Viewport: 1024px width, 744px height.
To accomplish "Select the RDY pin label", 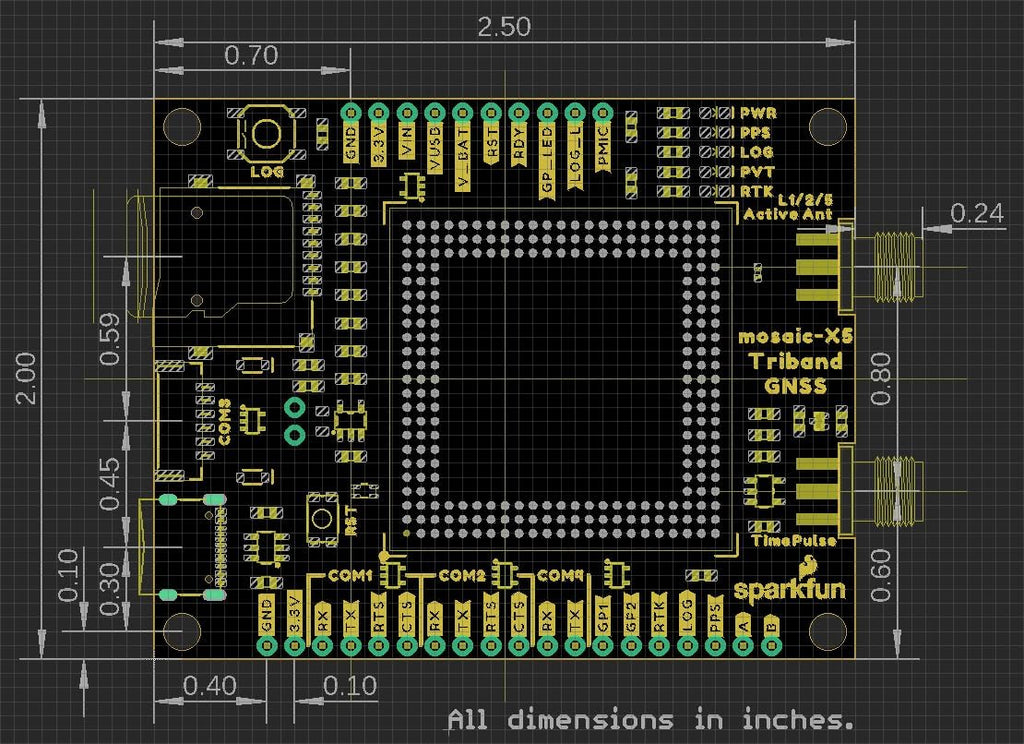I will (519, 143).
